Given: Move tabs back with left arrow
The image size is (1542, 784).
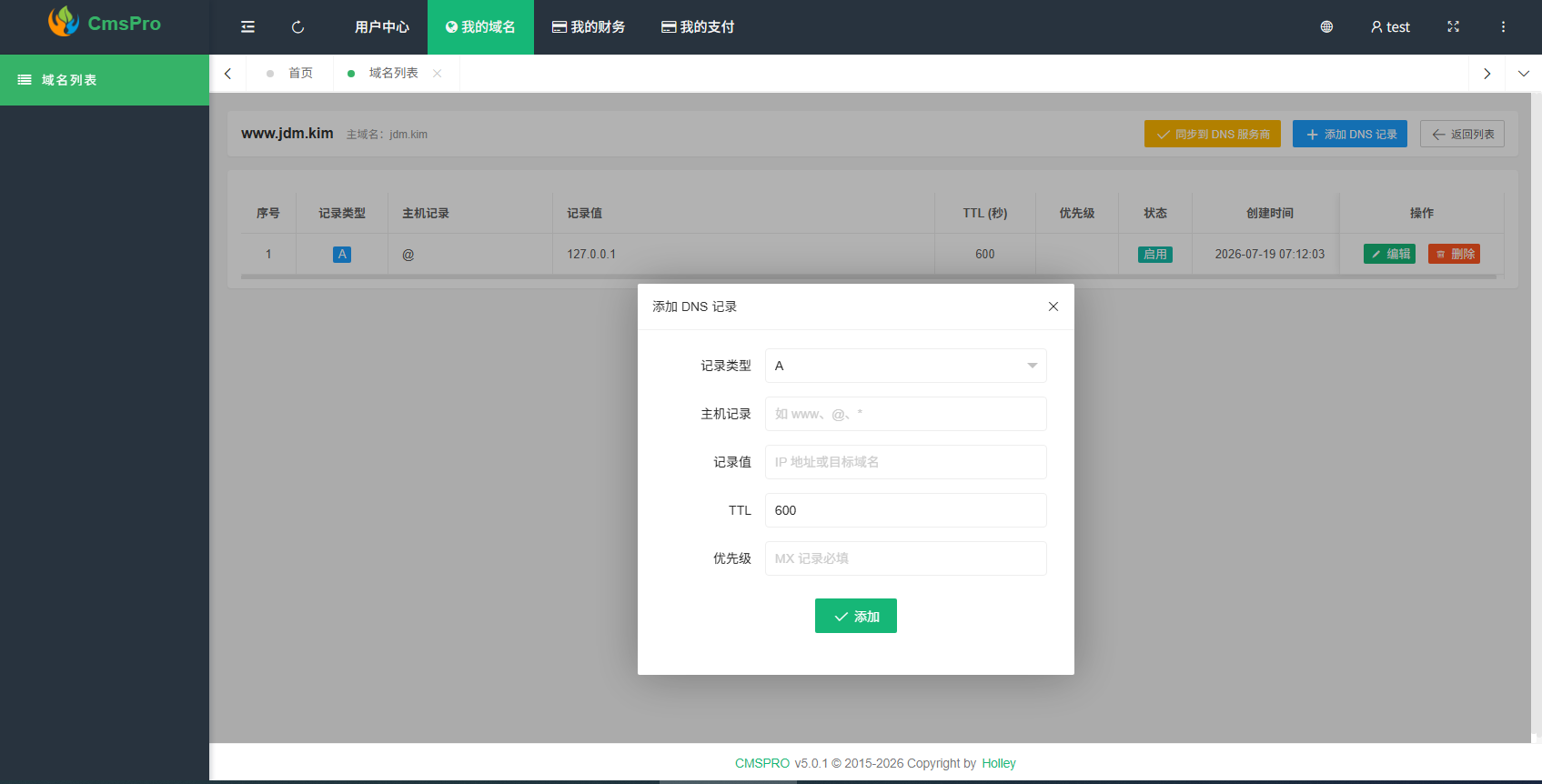Looking at the screenshot, I should click(x=227, y=74).
